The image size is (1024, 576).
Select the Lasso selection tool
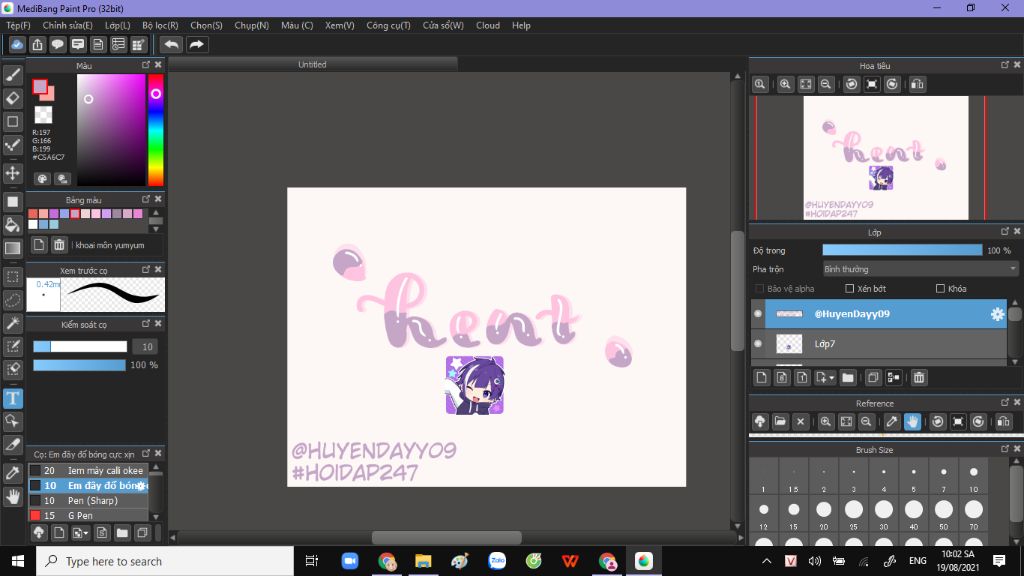[12, 300]
